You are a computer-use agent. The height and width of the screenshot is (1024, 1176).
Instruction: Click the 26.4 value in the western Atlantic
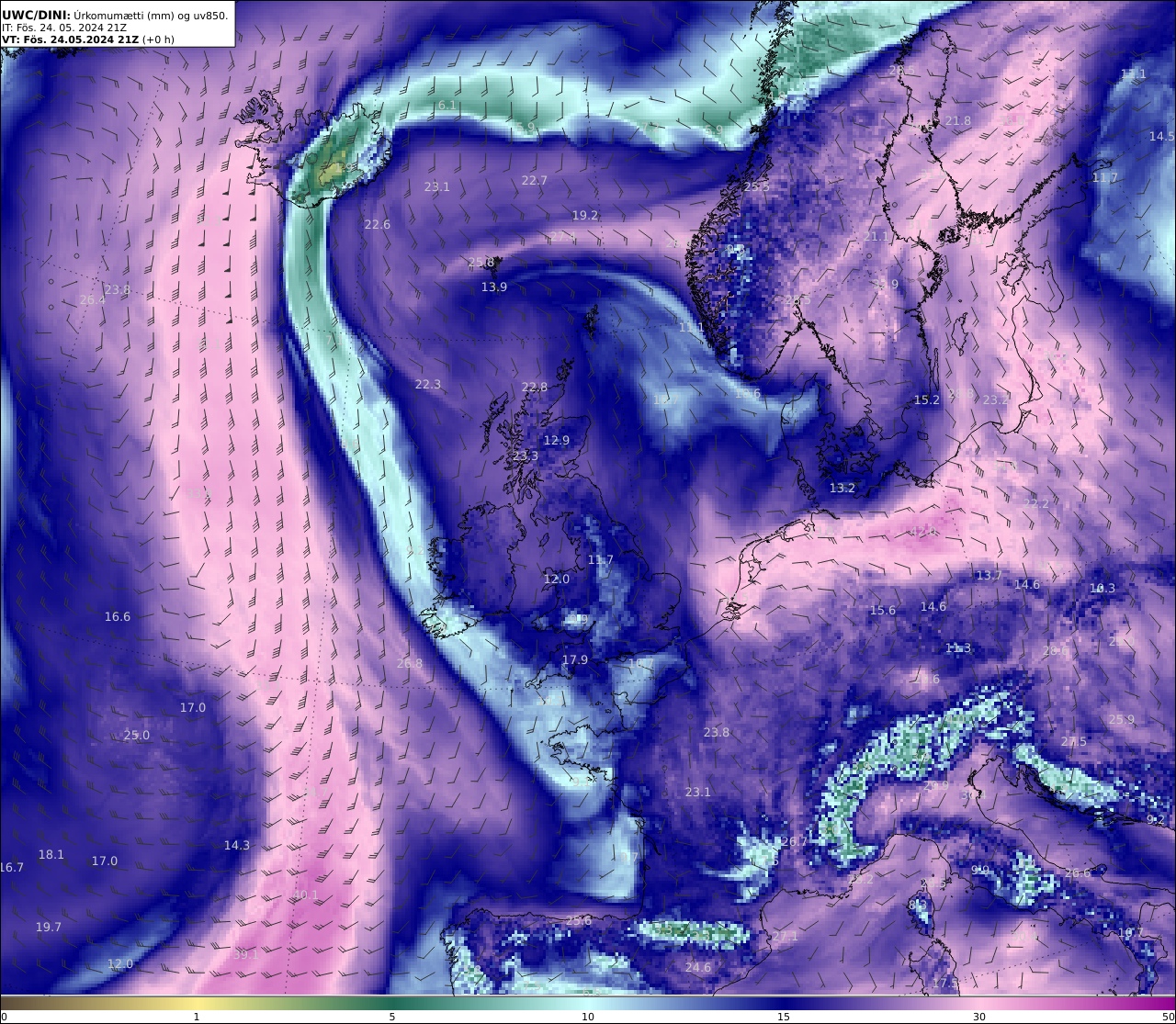pyautogui.click(x=92, y=300)
